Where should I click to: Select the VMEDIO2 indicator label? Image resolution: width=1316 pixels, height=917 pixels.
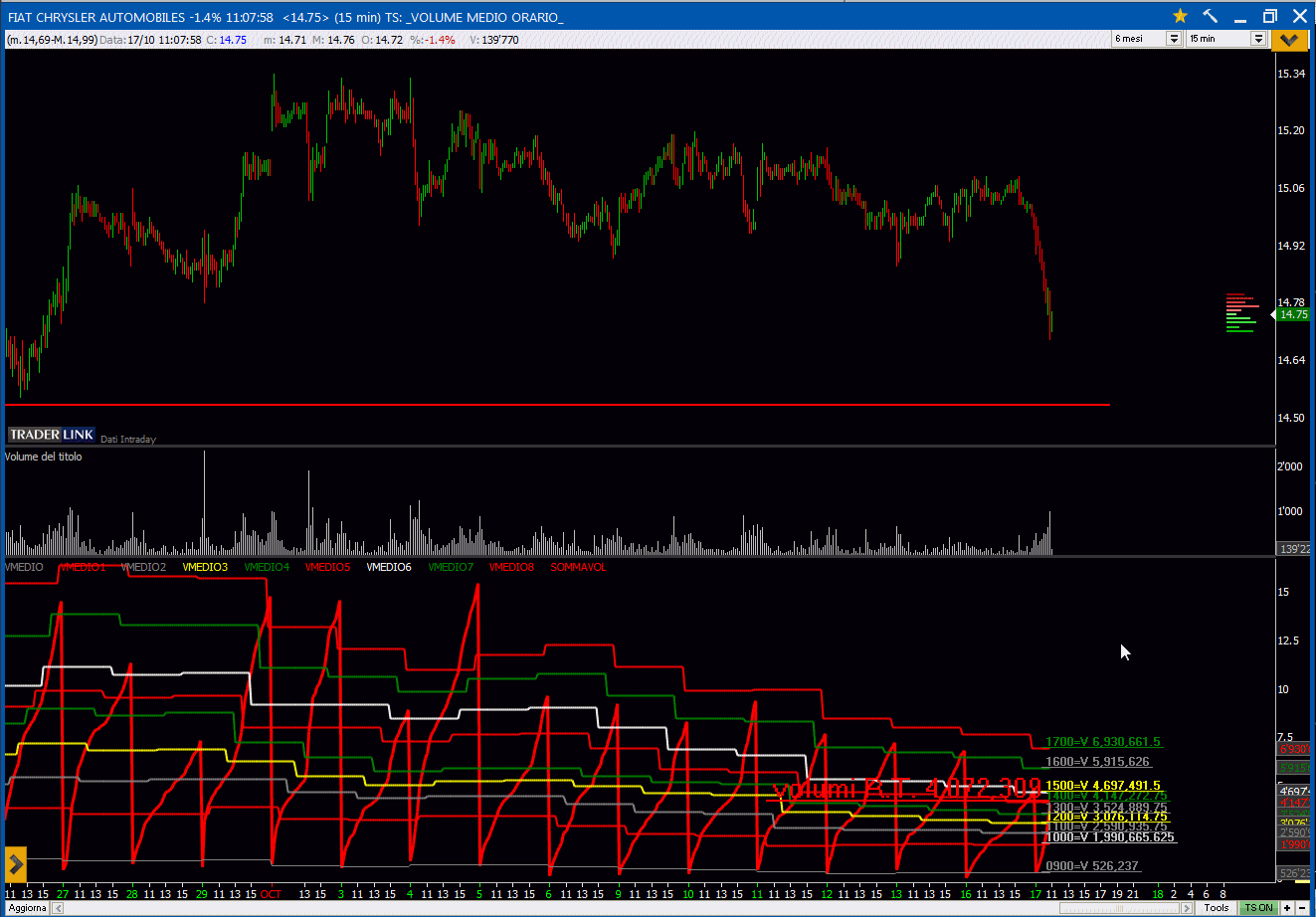point(143,567)
